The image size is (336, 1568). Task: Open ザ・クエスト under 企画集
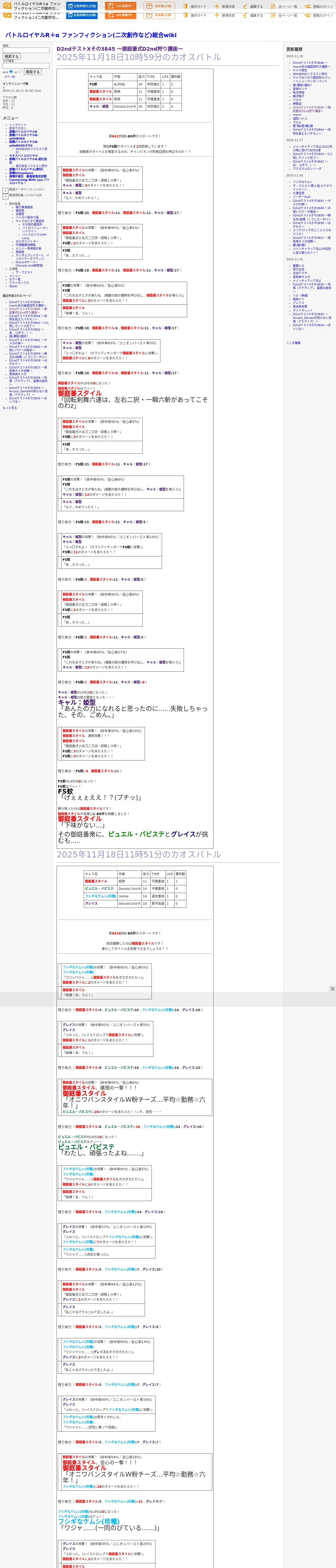point(24,273)
